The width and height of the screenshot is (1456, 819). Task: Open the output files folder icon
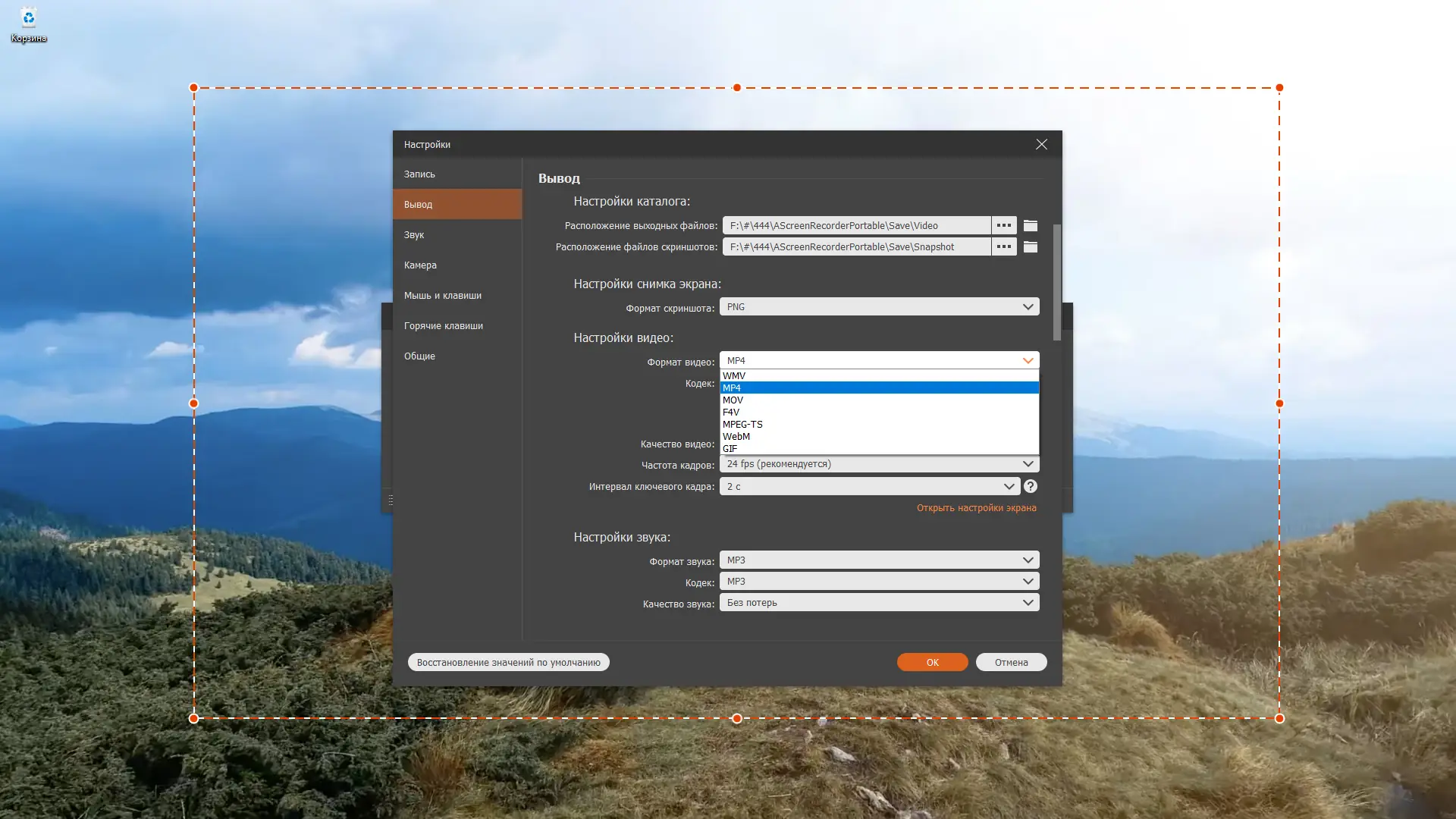[1030, 225]
